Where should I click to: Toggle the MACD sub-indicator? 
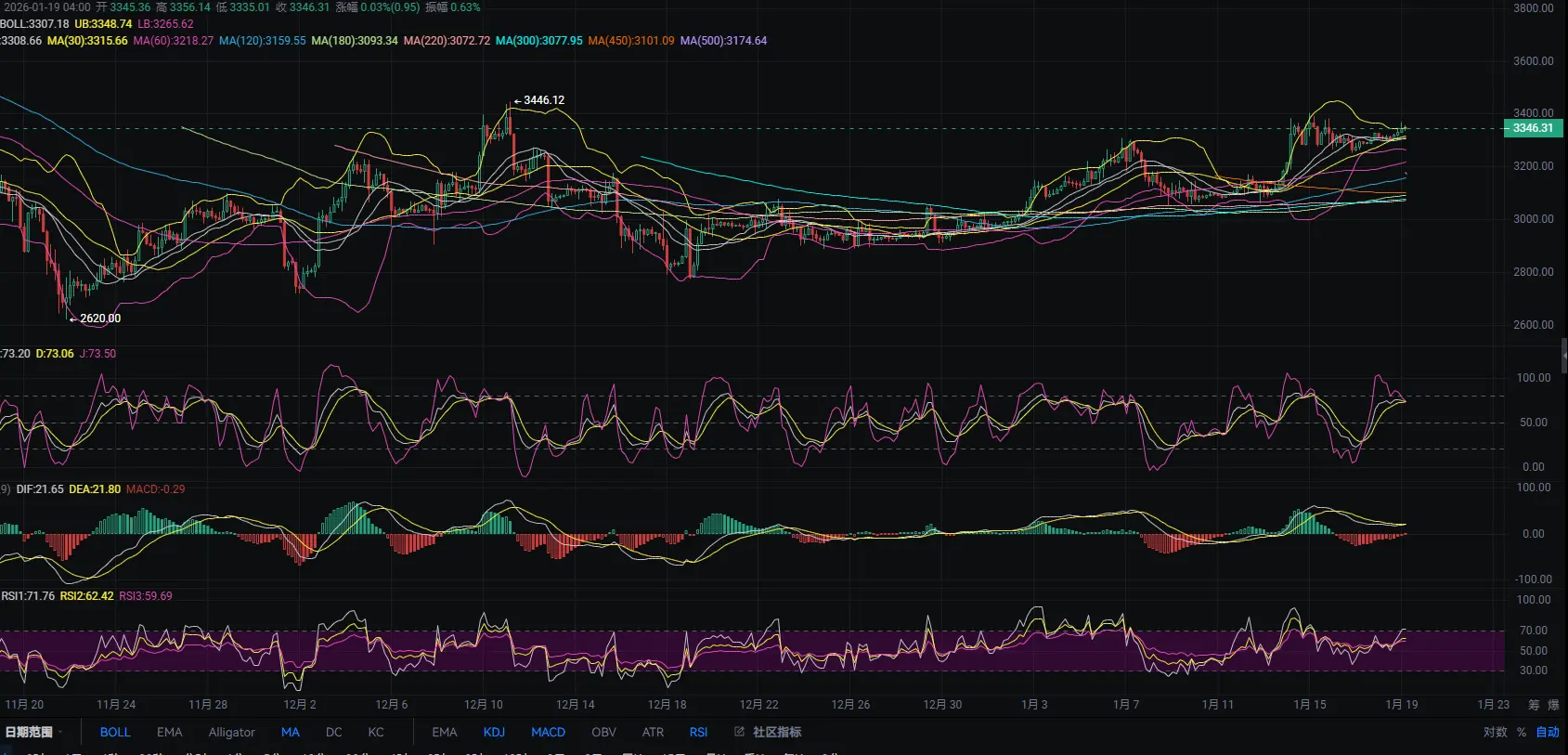point(548,732)
